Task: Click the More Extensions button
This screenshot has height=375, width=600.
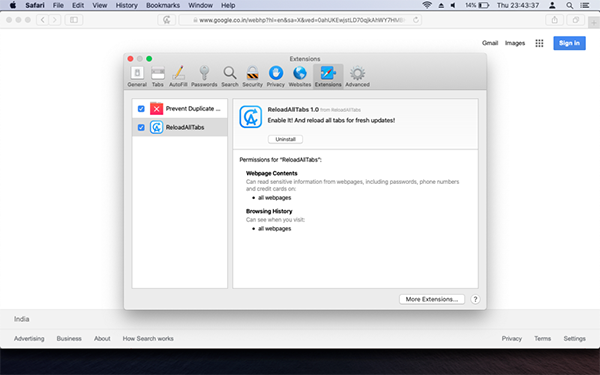Action: coord(432,299)
